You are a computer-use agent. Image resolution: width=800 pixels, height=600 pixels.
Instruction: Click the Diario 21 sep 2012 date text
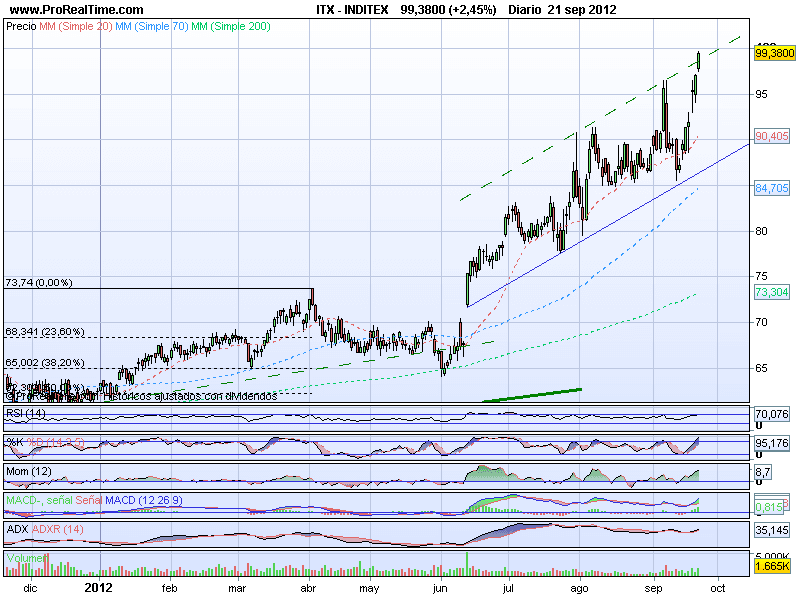pos(562,10)
